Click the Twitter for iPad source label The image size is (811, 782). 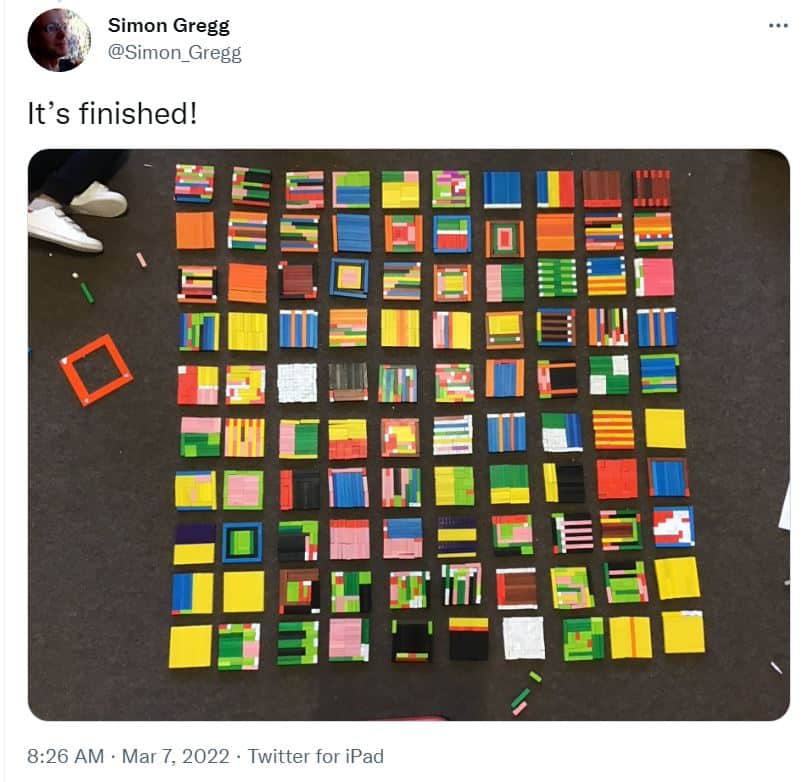point(316,756)
